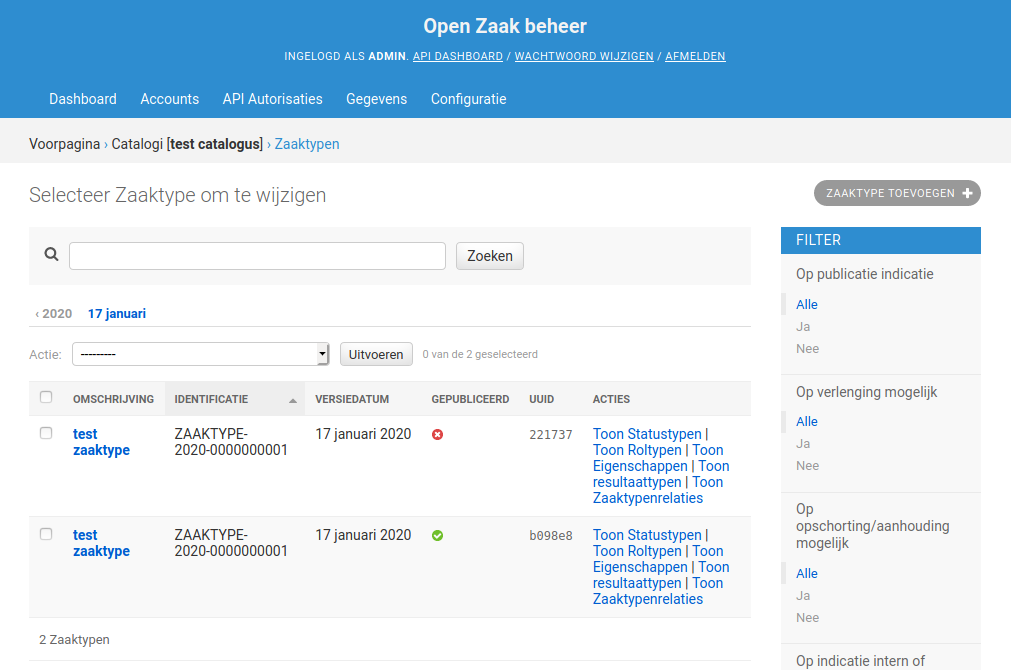Click Identificatie column sort arrow
This screenshot has height=670, width=1011.
click(293, 400)
